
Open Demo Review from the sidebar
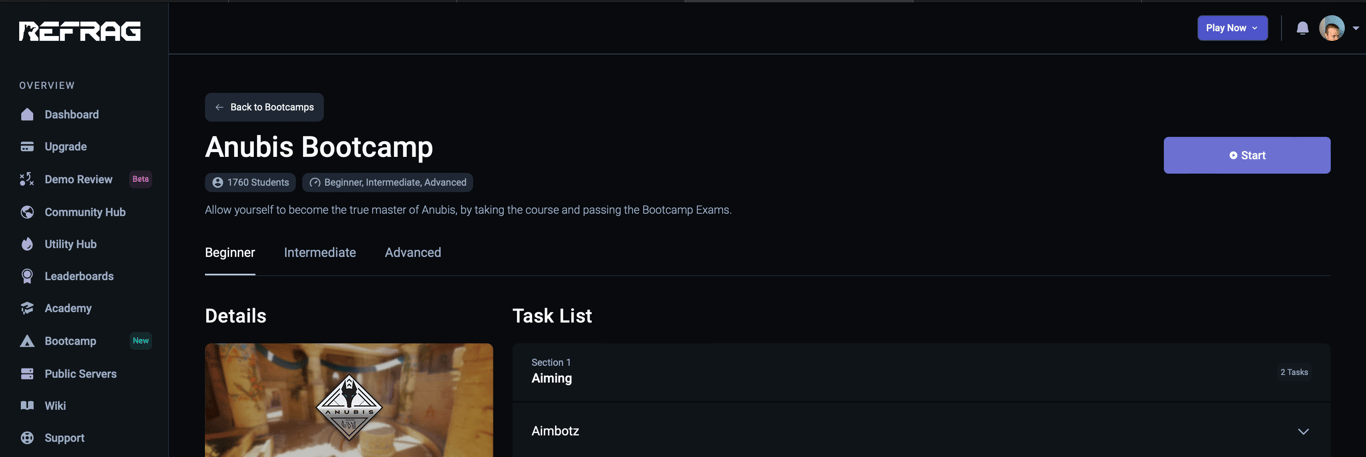pyautogui.click(x=78, y=179)
